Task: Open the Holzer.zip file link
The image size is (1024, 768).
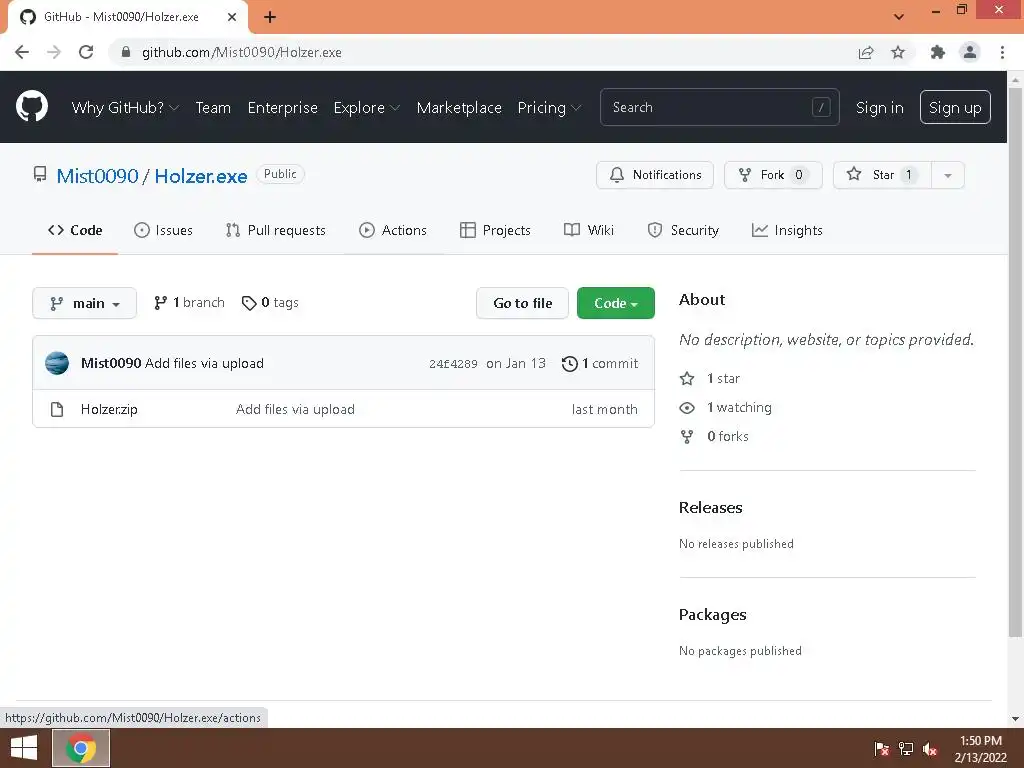Action: click(109, 409)
